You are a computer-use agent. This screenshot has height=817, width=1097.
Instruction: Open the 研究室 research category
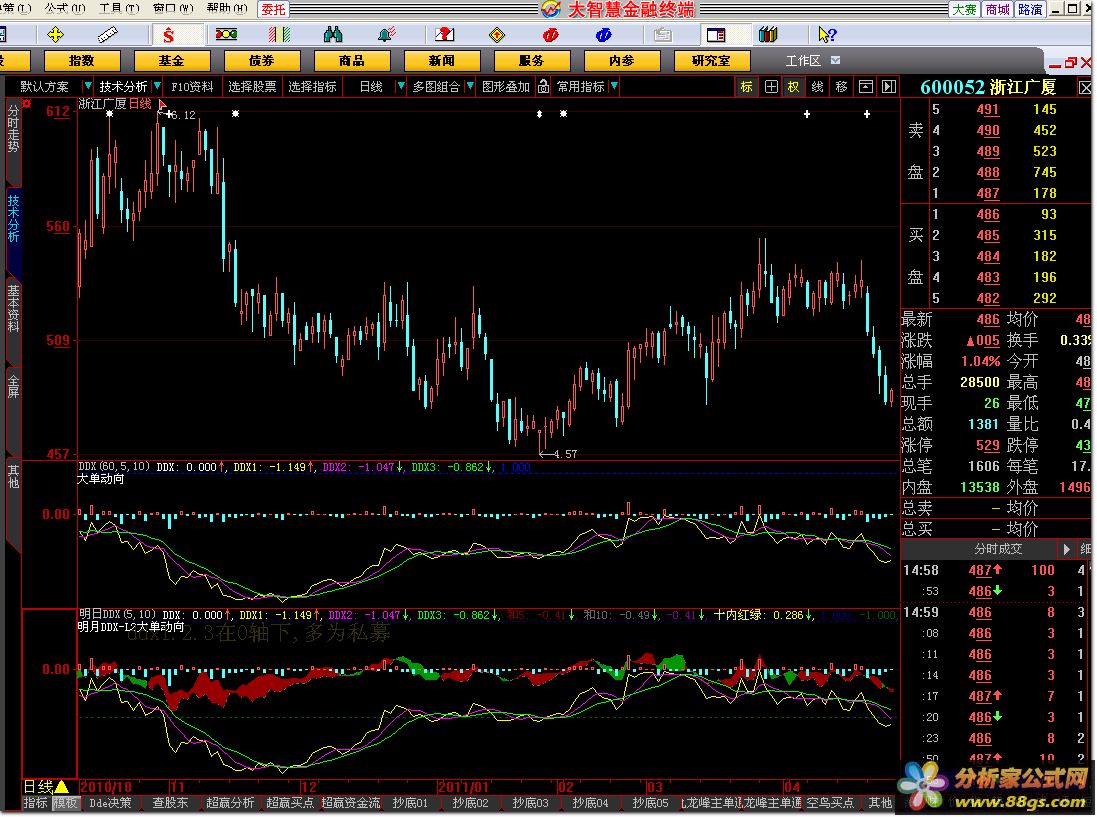712,61
